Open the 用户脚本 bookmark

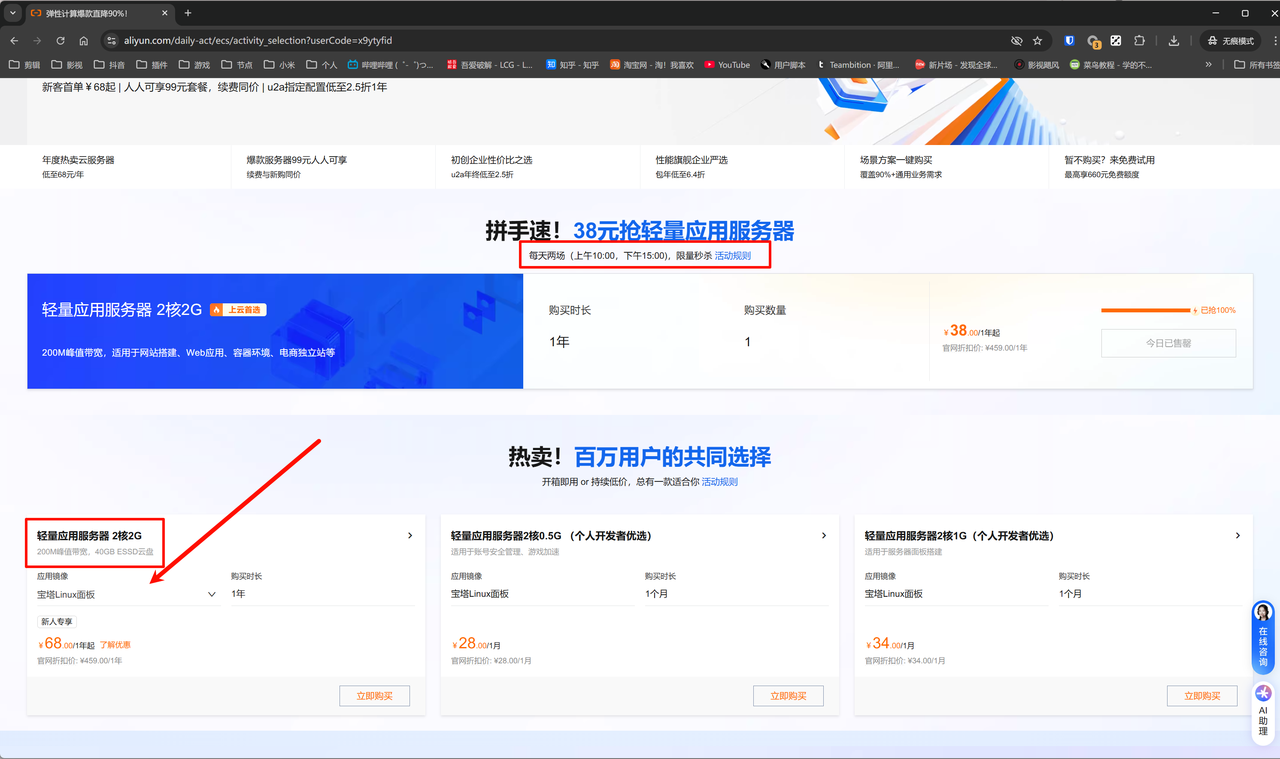(x=783, y=65)
